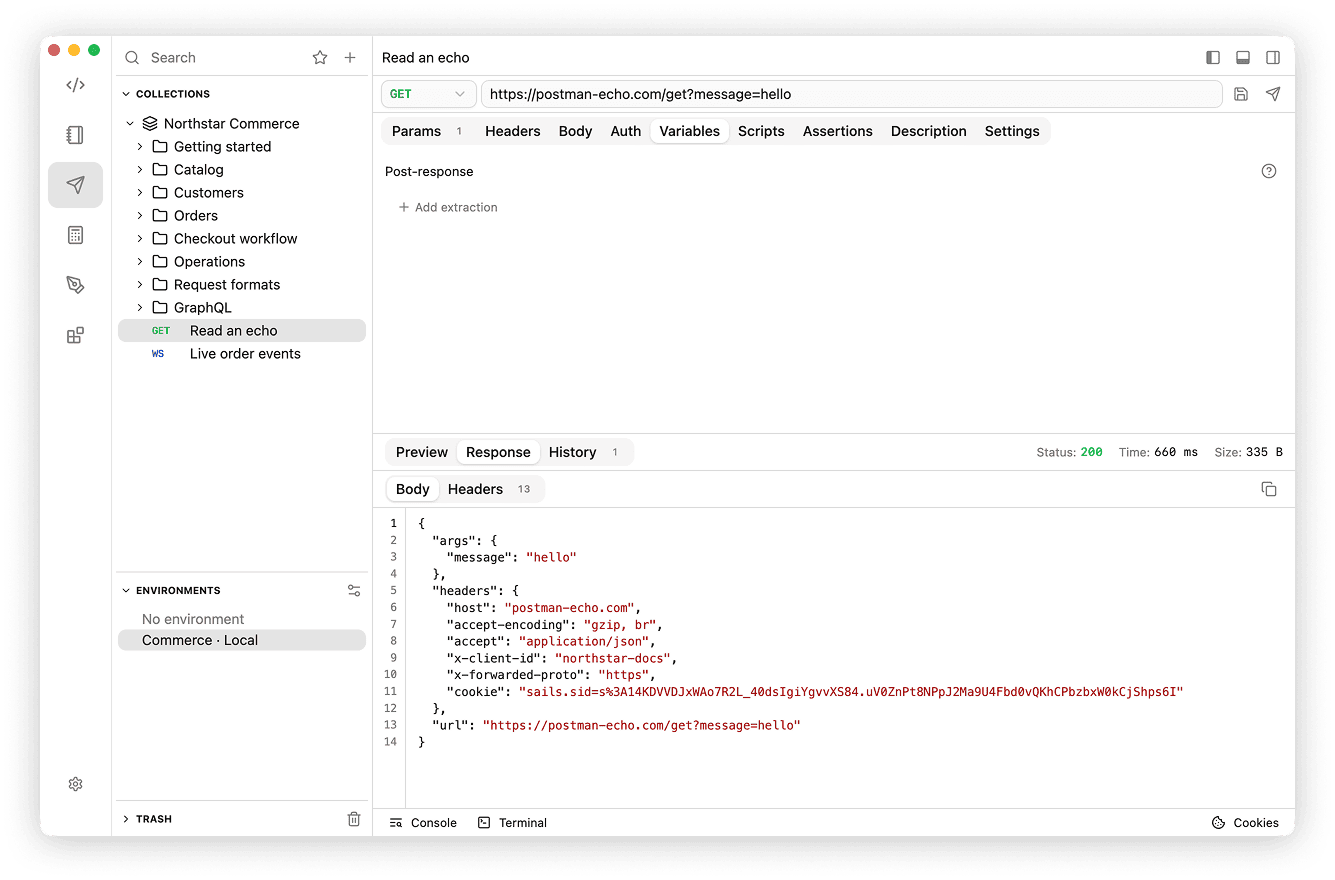Open the History tab
Image resolution: width=1335 pixels, height=880 pixels.
[586, 452]
